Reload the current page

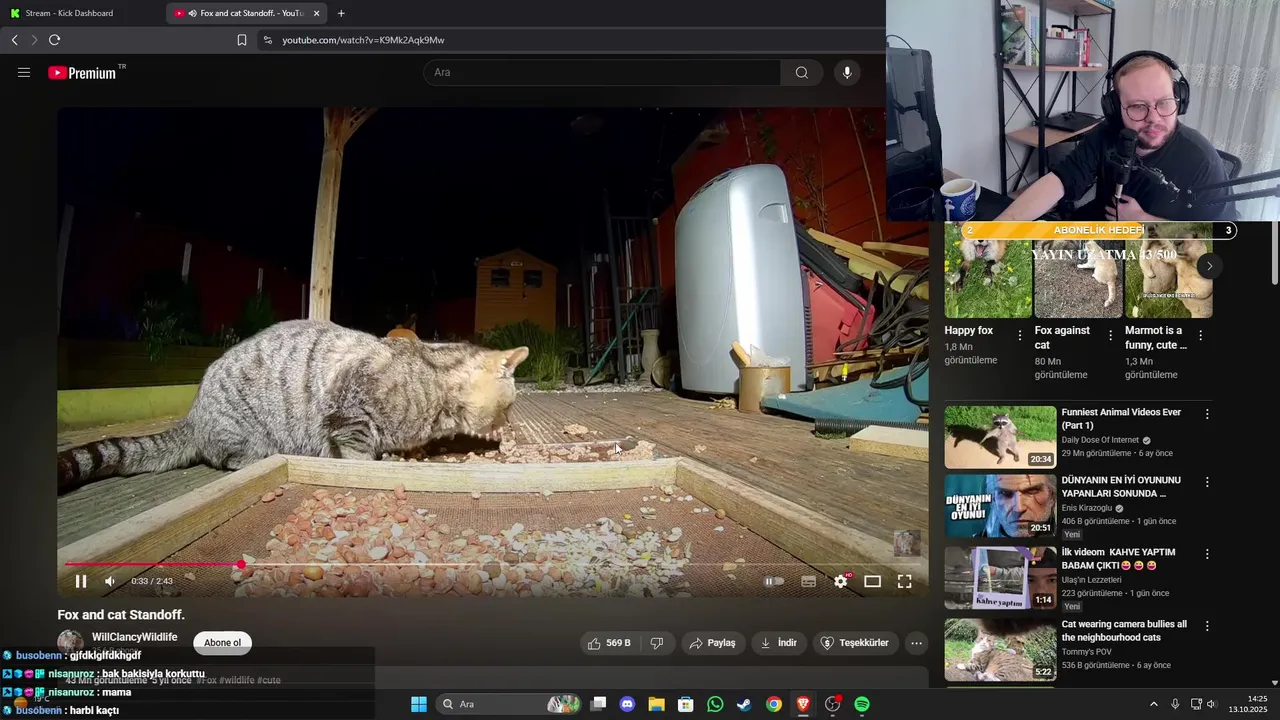(54, 40)
